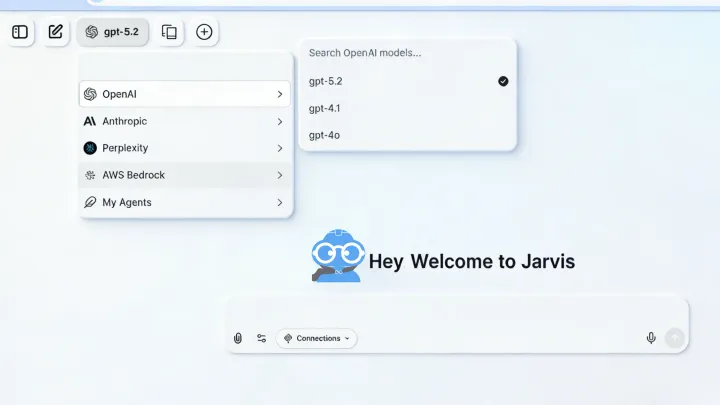This screenshot has width=720, height=405.
Task: Open the My Agents entry
Action: [185, 202]
